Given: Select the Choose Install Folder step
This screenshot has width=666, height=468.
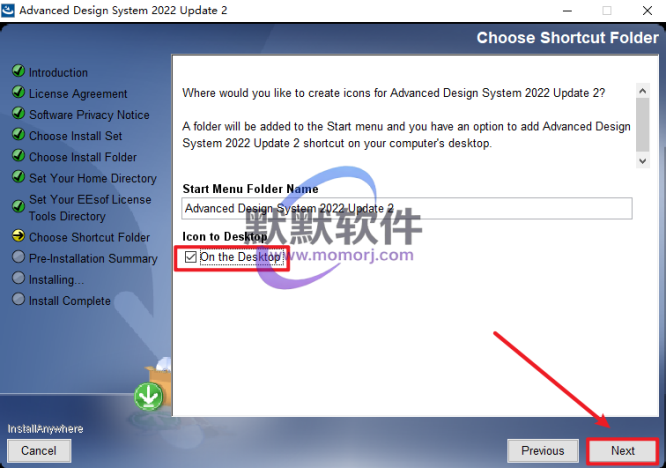Looking at the screenshot, I should [83, 157].
